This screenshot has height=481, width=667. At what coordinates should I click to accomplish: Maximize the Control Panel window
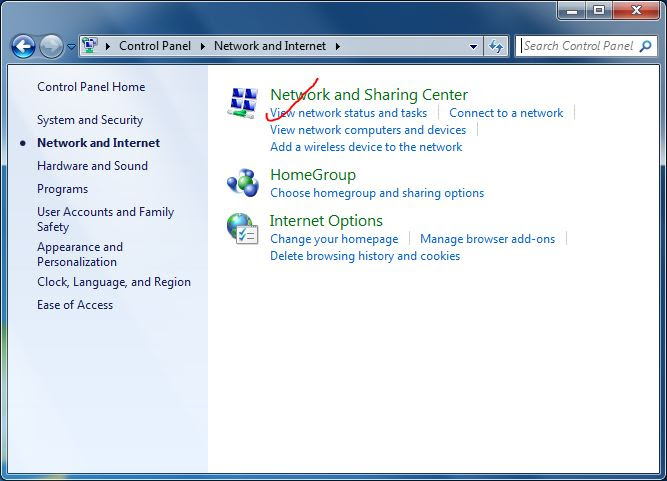(599, 10)
